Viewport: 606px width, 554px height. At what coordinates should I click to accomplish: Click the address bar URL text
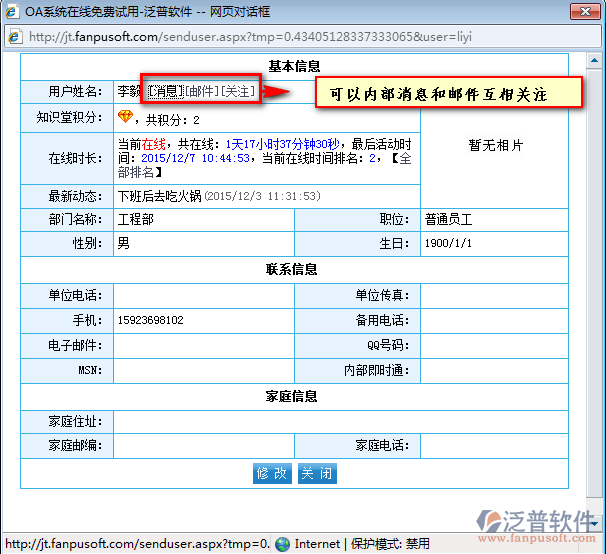click(x=250, y=37)
